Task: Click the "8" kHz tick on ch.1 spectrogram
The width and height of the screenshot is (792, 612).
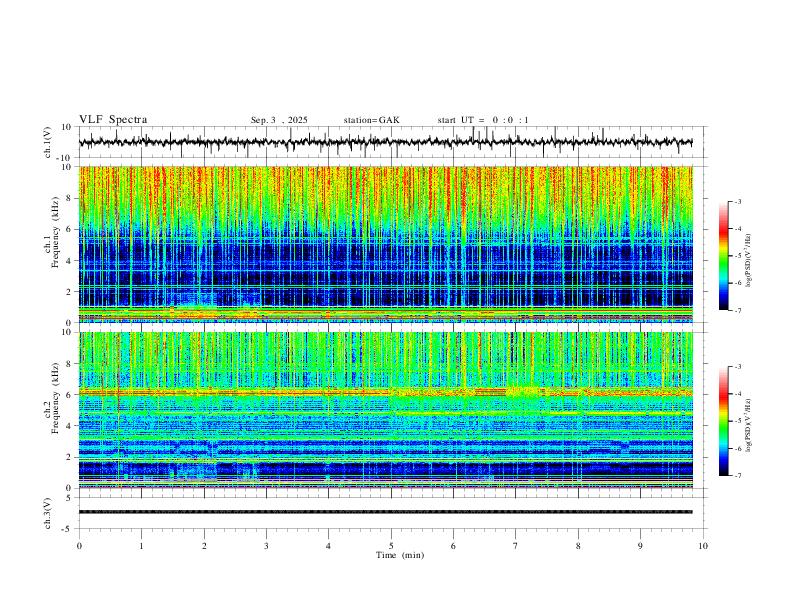Action: point(70,198)
